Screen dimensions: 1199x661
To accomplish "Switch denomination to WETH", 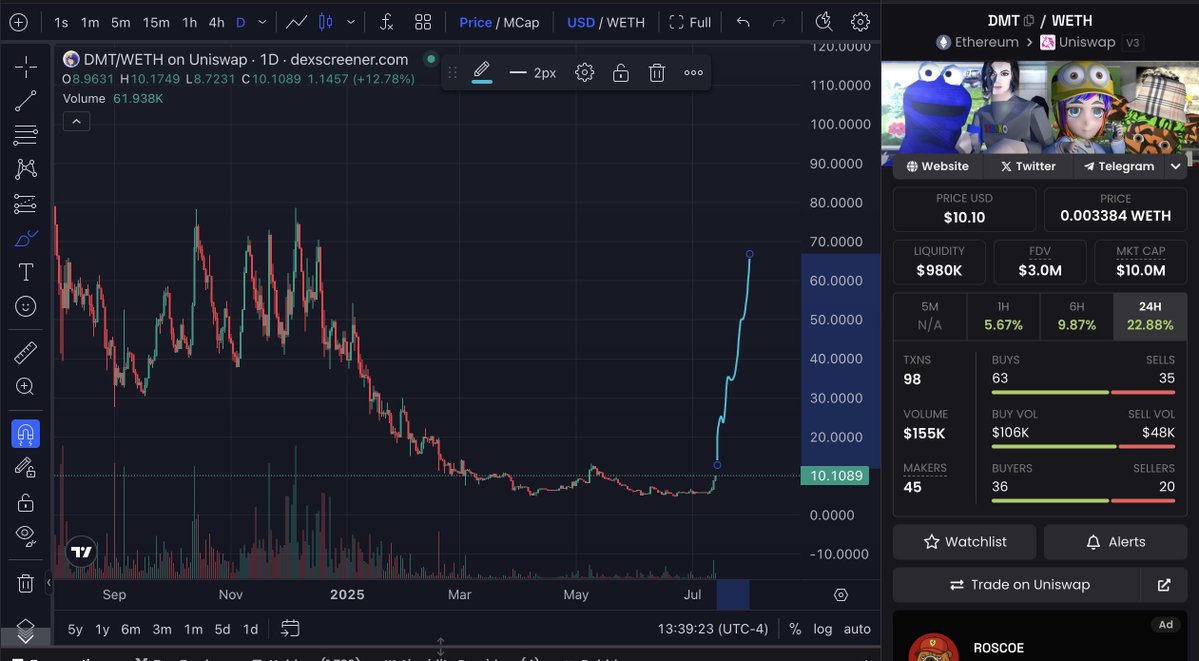I will point(625,22).
